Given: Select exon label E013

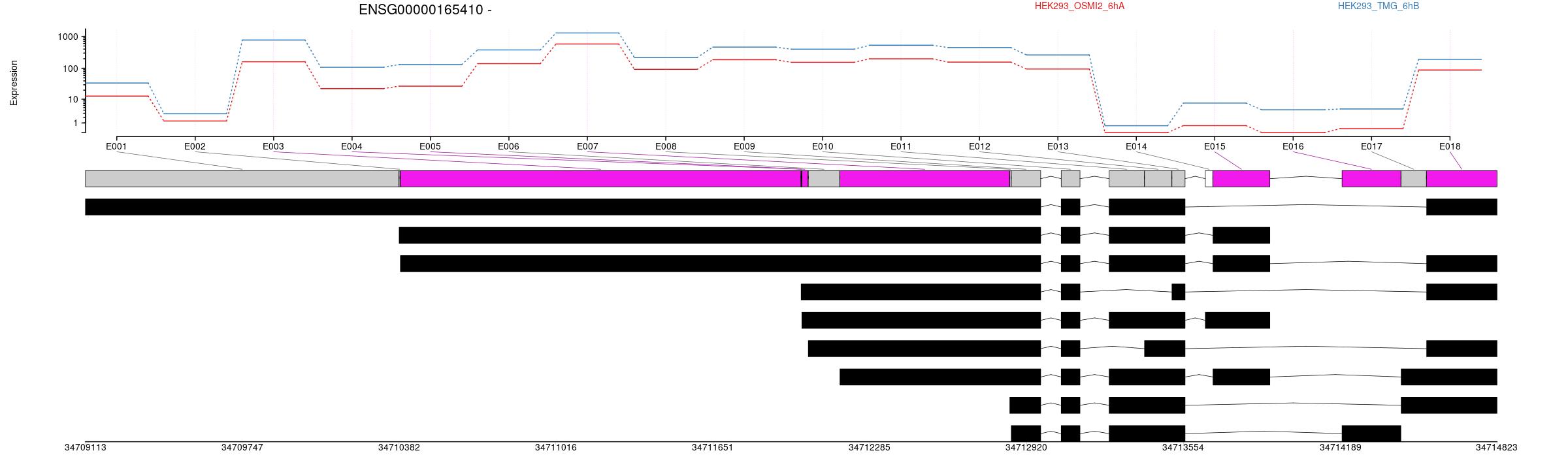Looking at the screenshot, I should (1058, 146).
